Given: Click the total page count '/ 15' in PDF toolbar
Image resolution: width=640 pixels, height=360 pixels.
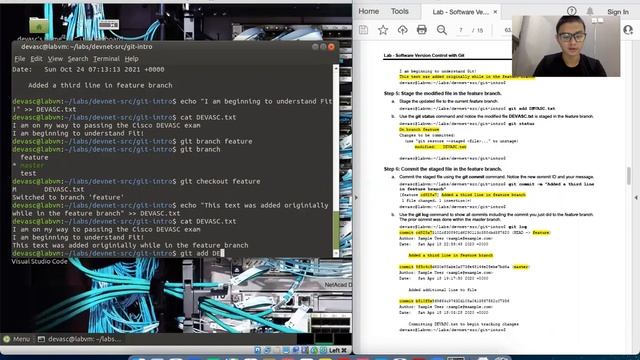Looking at the screenshot, I should click(478, 30).
